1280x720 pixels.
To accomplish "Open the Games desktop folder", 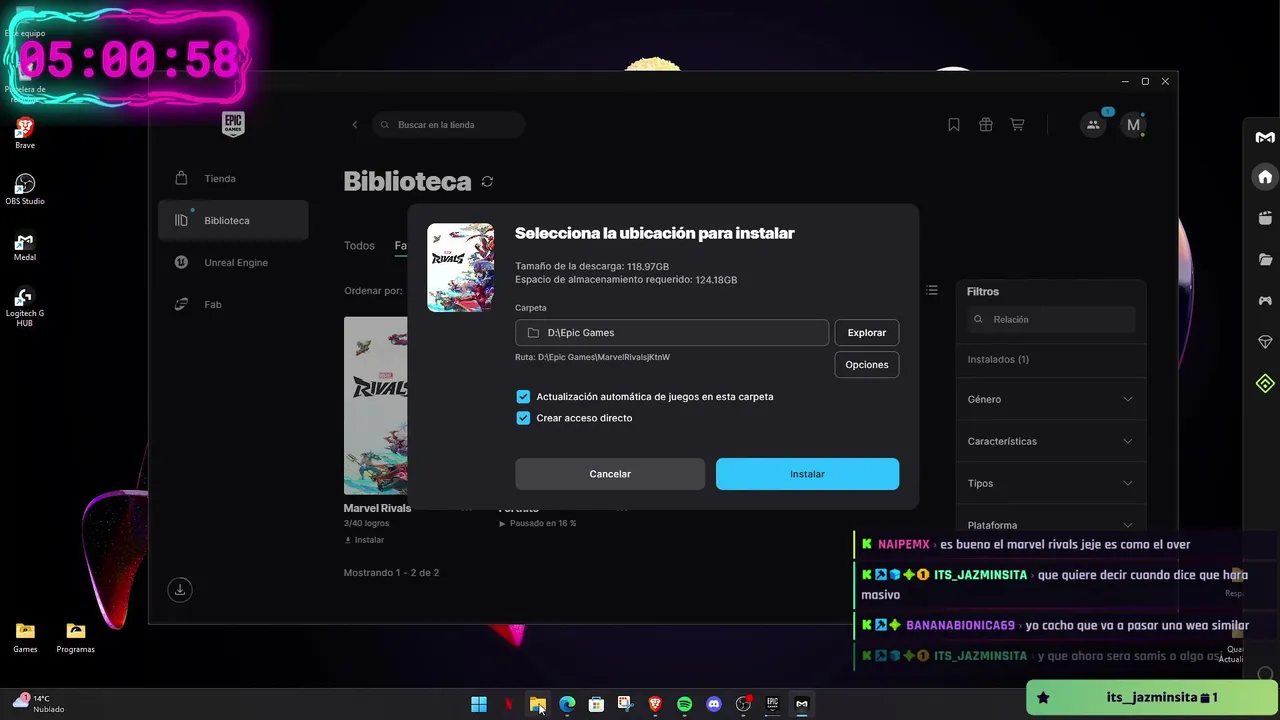I will [x=25, y=637].
